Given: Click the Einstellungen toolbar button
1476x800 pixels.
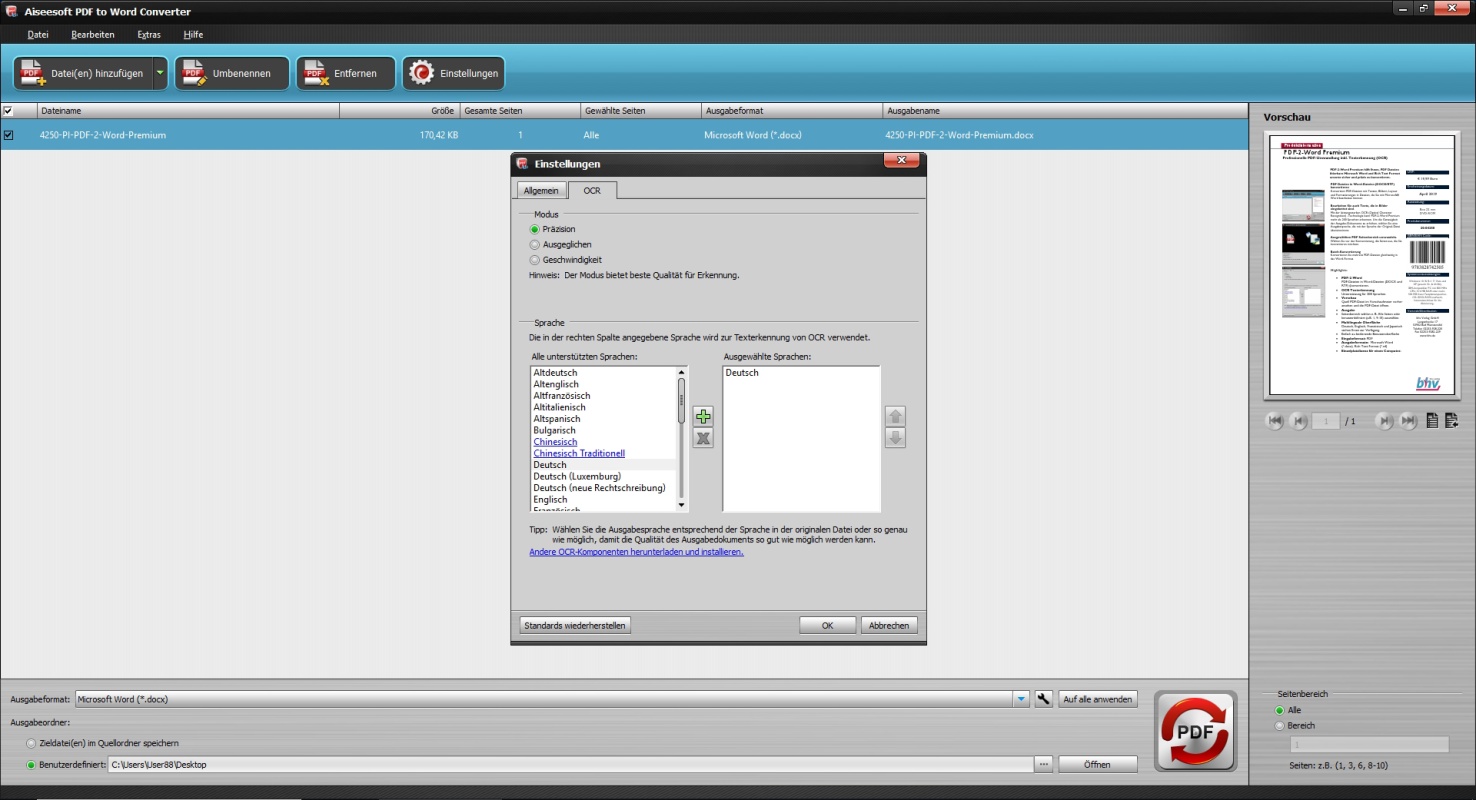Looking at the screenshot, I should (x=453, y=73).
